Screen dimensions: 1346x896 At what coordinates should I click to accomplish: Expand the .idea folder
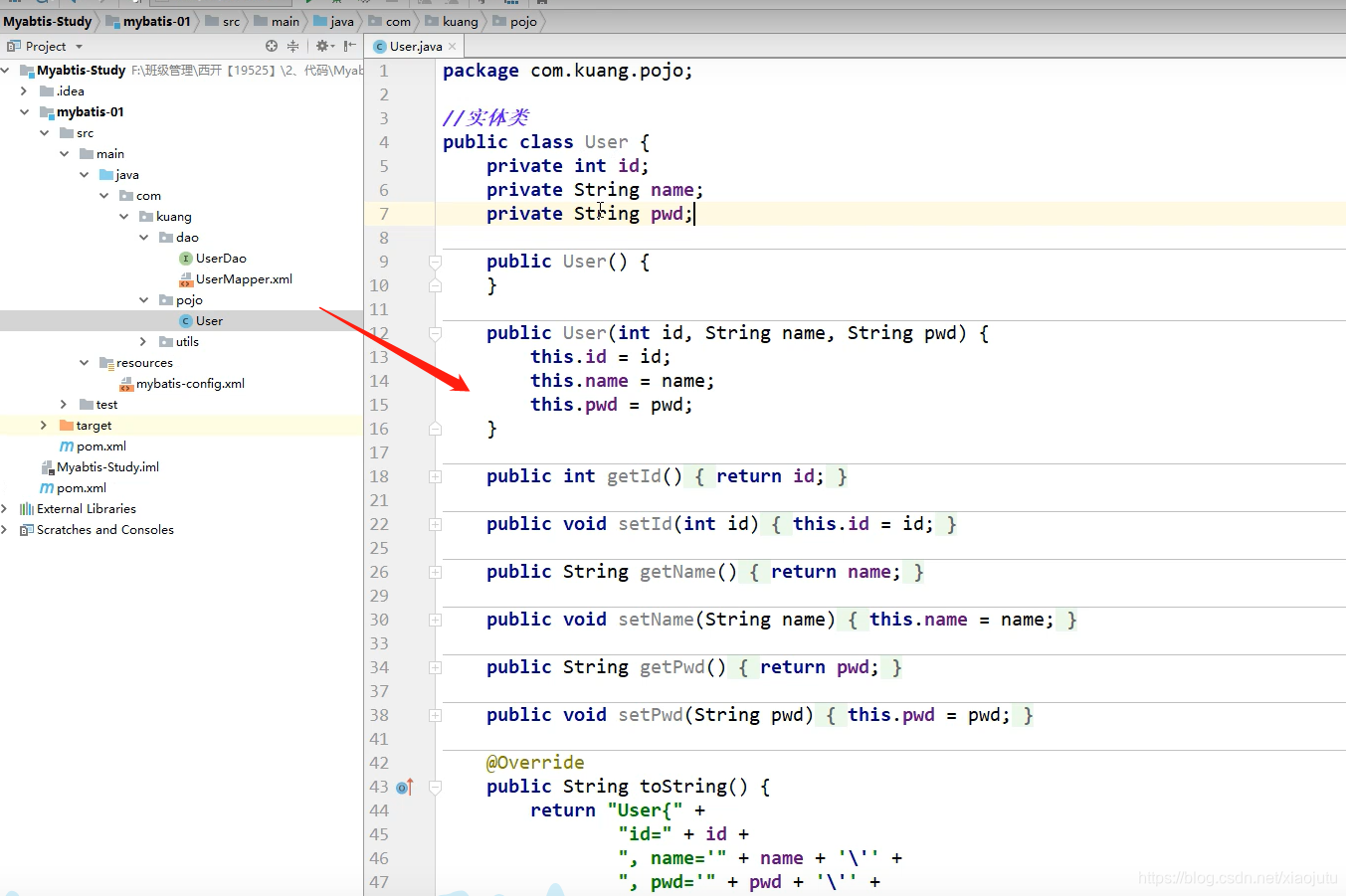pyautogui.click(x=25, y=91)
